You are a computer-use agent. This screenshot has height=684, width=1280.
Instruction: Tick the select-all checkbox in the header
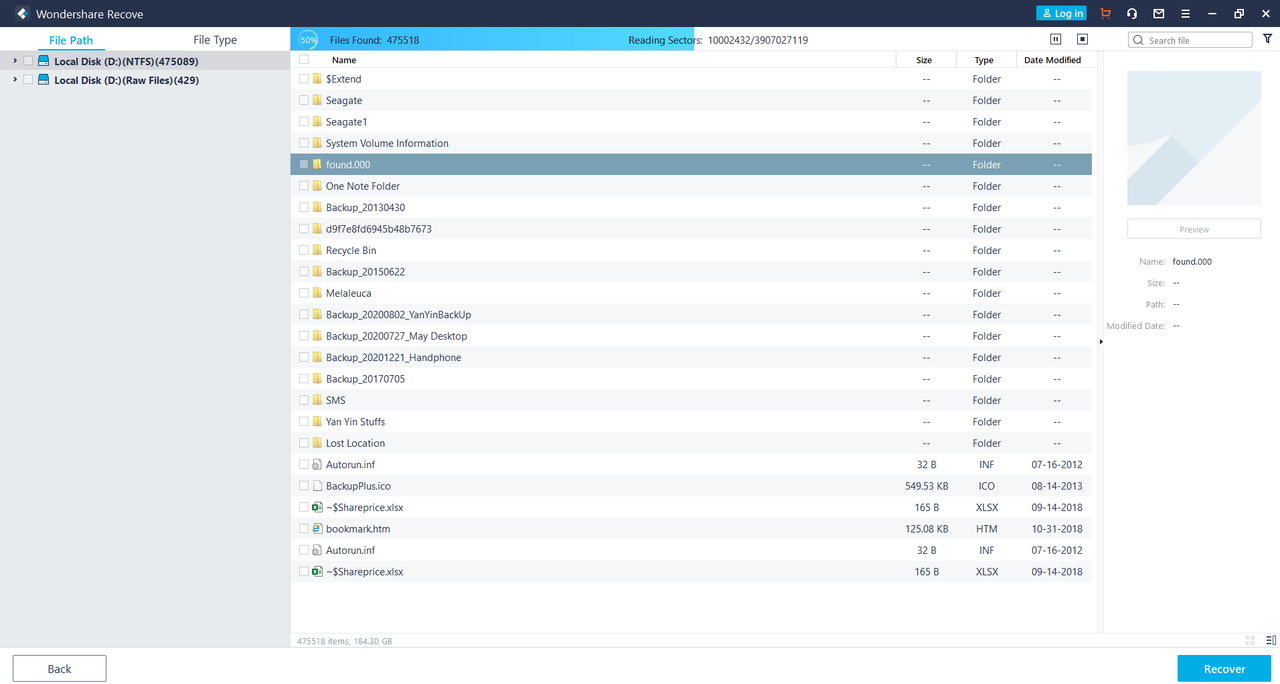(x=304, y=60)
